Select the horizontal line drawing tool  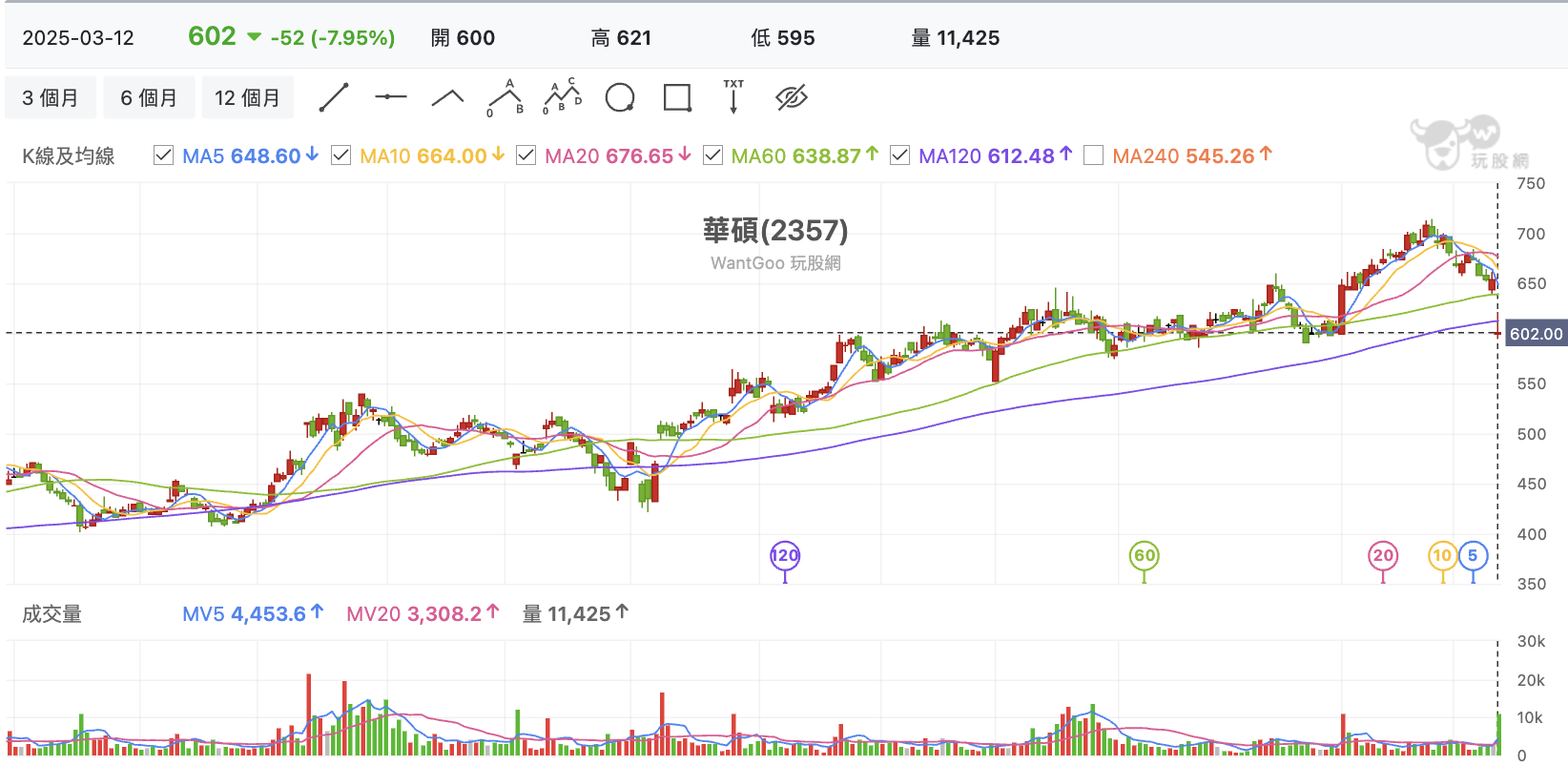click(391, 97)
